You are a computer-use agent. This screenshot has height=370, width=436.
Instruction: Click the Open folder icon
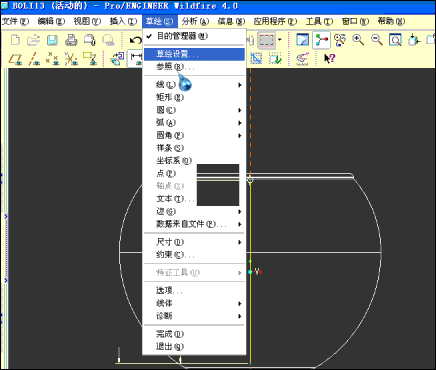[x=33, y=40]
